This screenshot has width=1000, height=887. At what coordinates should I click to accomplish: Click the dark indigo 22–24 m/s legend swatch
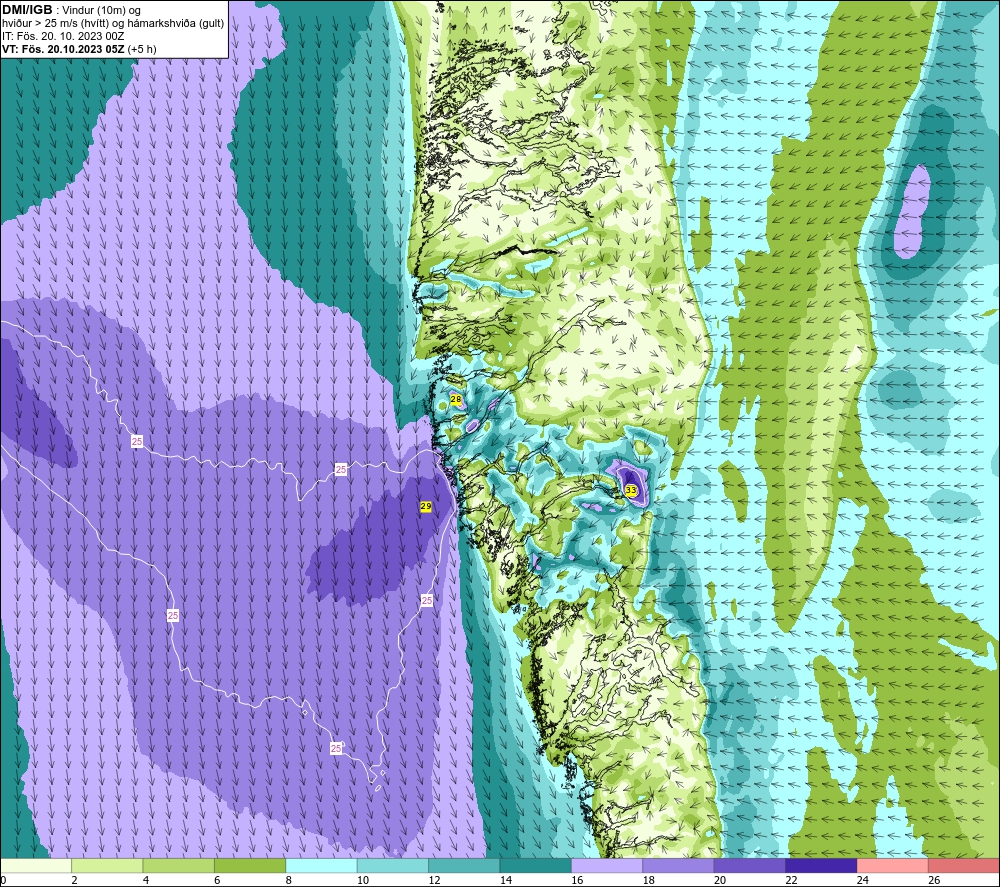(x=821, y=866)
